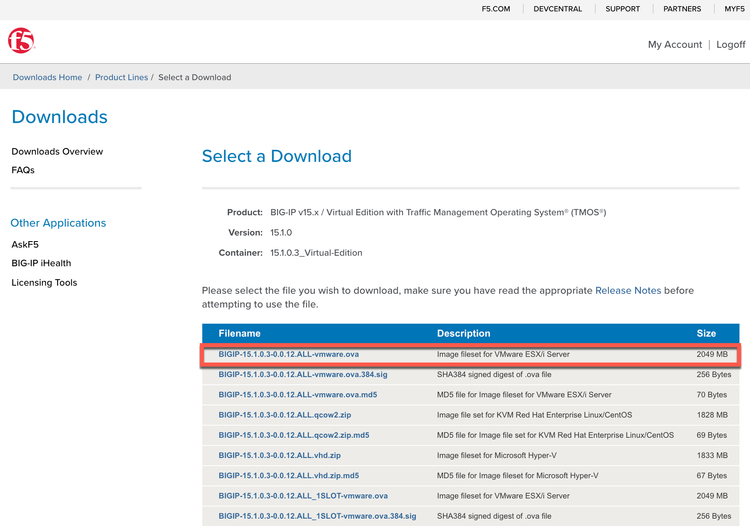750x526 pixels.
Task: Click the Logoff link
Action: tap(730, 44)
